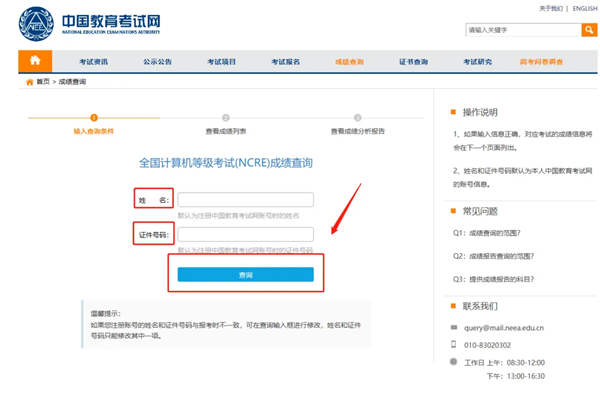Focus the 姓名 input field
This screenshot has width=600, height=397.
tap(246, 199)
